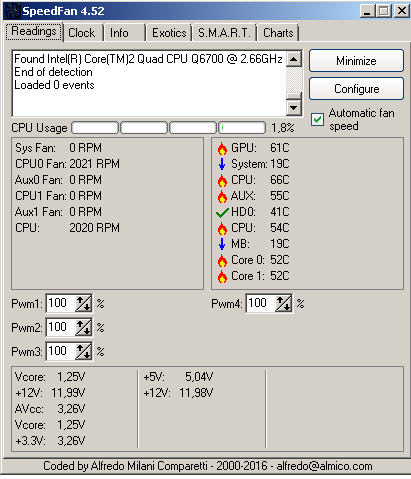Viewport: 411px width, 479px height.
Task: Click the second CPU usage bar
Action: (144, 128)
